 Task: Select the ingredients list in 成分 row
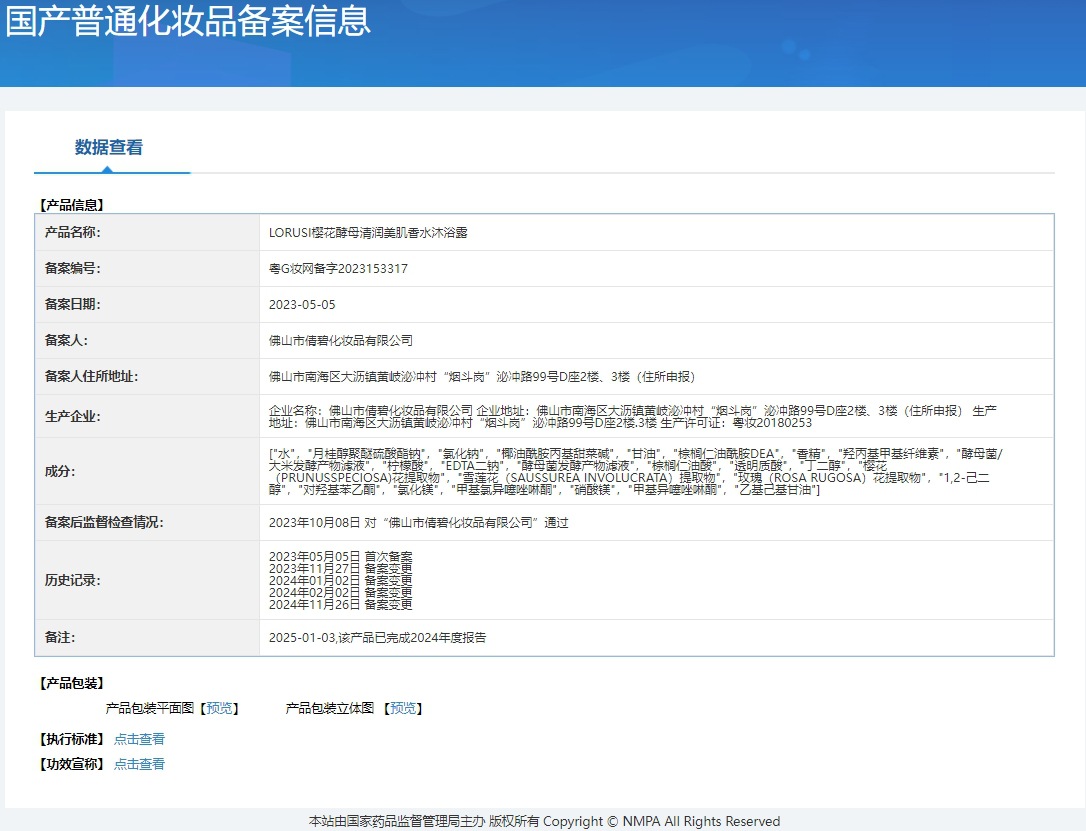[x=636, y=472]
